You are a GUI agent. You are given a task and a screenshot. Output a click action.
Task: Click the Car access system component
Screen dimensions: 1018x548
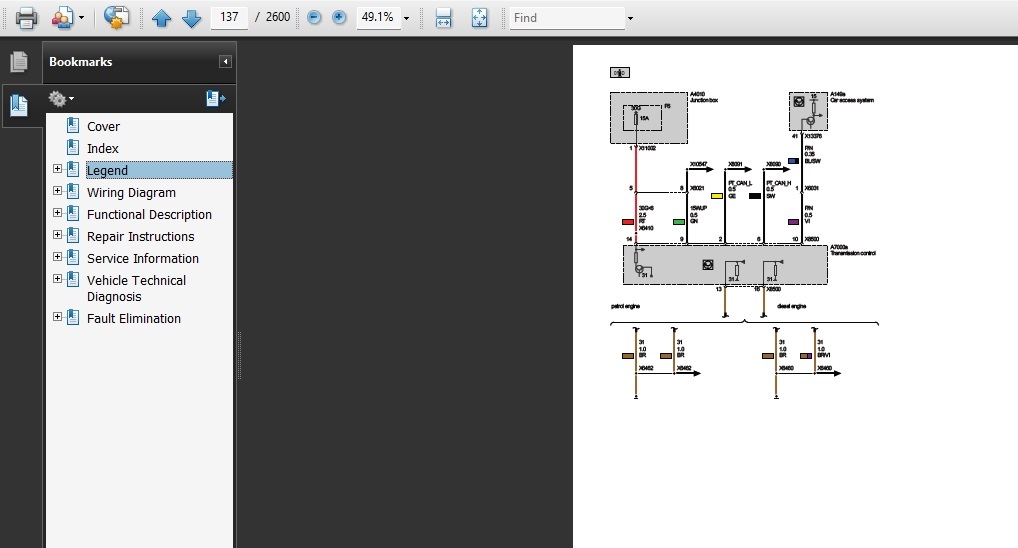tap(808, 111)
